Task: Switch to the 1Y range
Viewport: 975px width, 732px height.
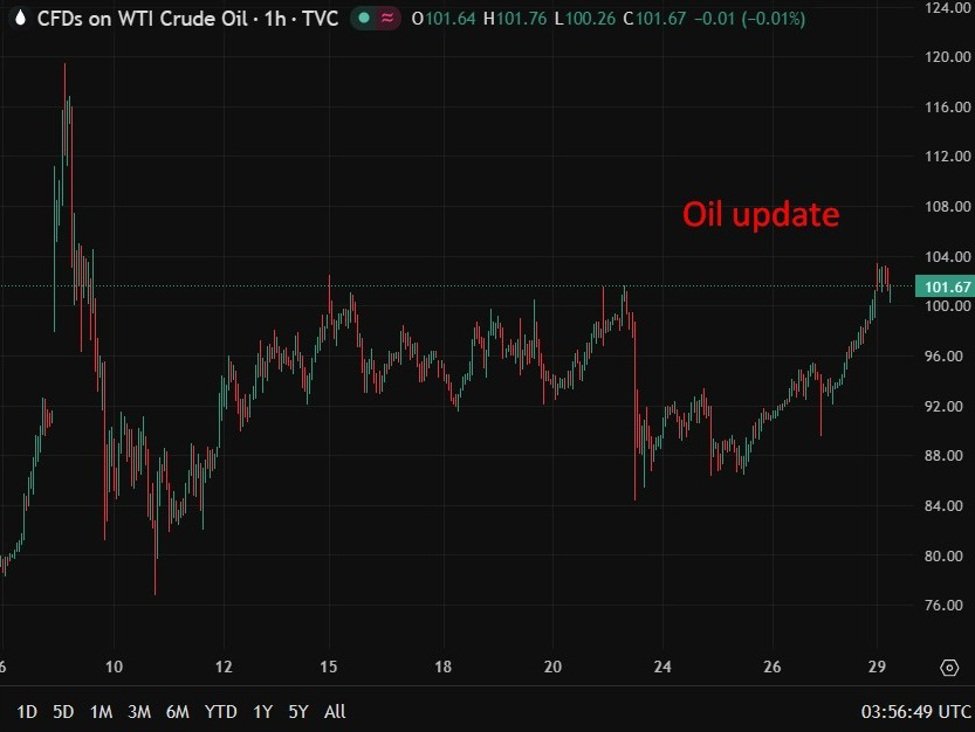Action: tap(262, 712)
